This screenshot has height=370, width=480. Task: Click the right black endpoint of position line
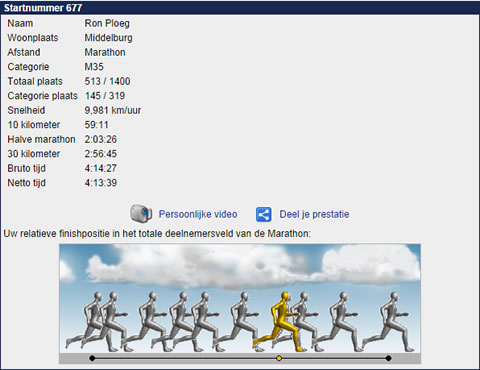[388, 358]
